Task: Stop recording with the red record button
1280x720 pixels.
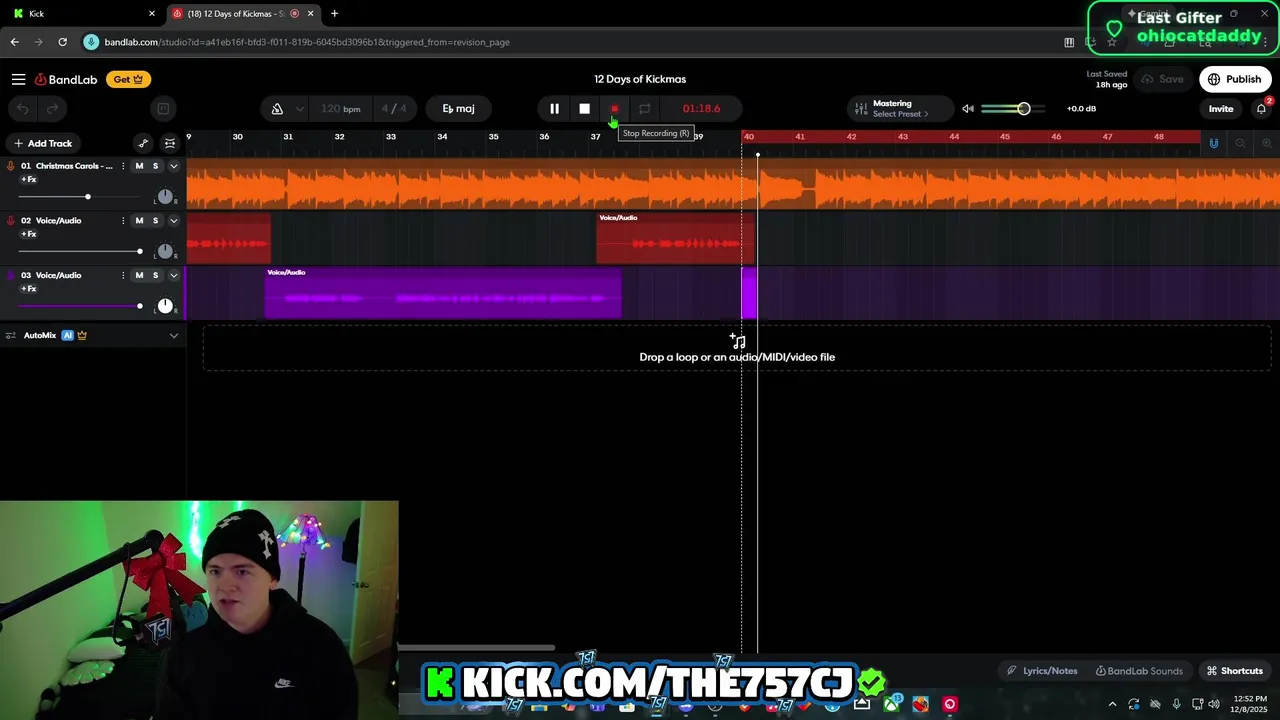Action: pyautogui.click(x=614, y=109)
